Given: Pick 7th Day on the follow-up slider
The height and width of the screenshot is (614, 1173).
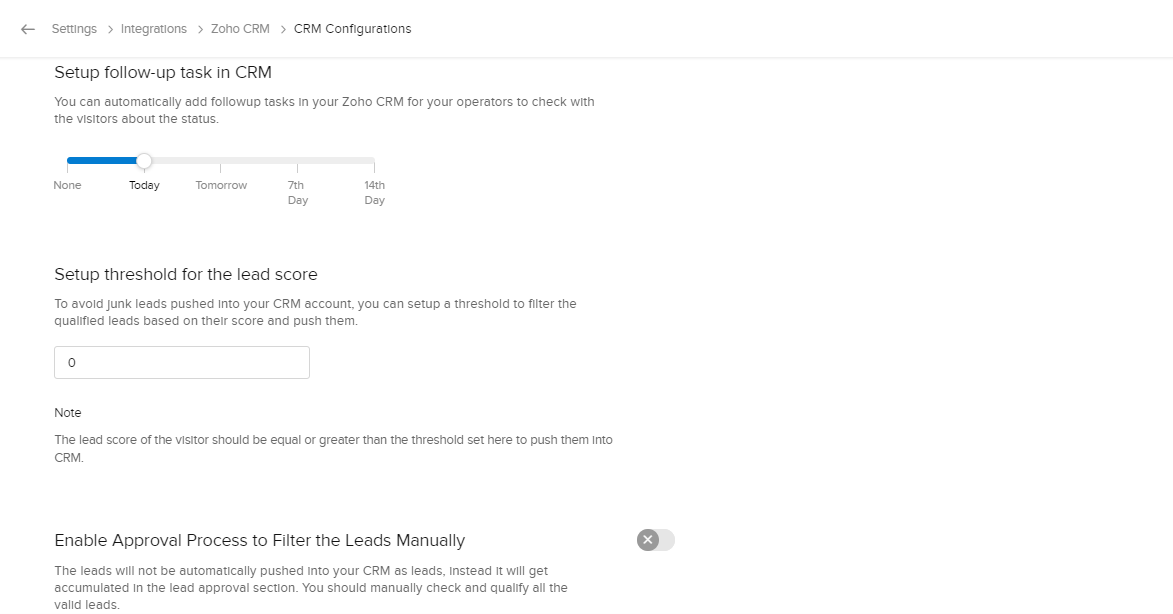Looking at the screenshot, I should click(x=297, y=192).
